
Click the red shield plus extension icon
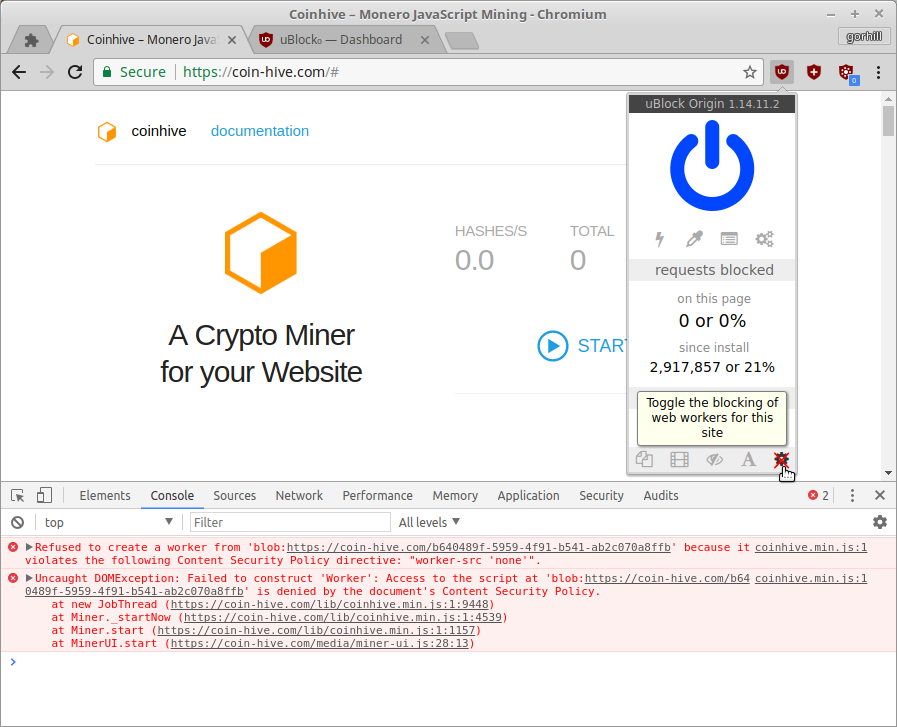pos(813,72)
